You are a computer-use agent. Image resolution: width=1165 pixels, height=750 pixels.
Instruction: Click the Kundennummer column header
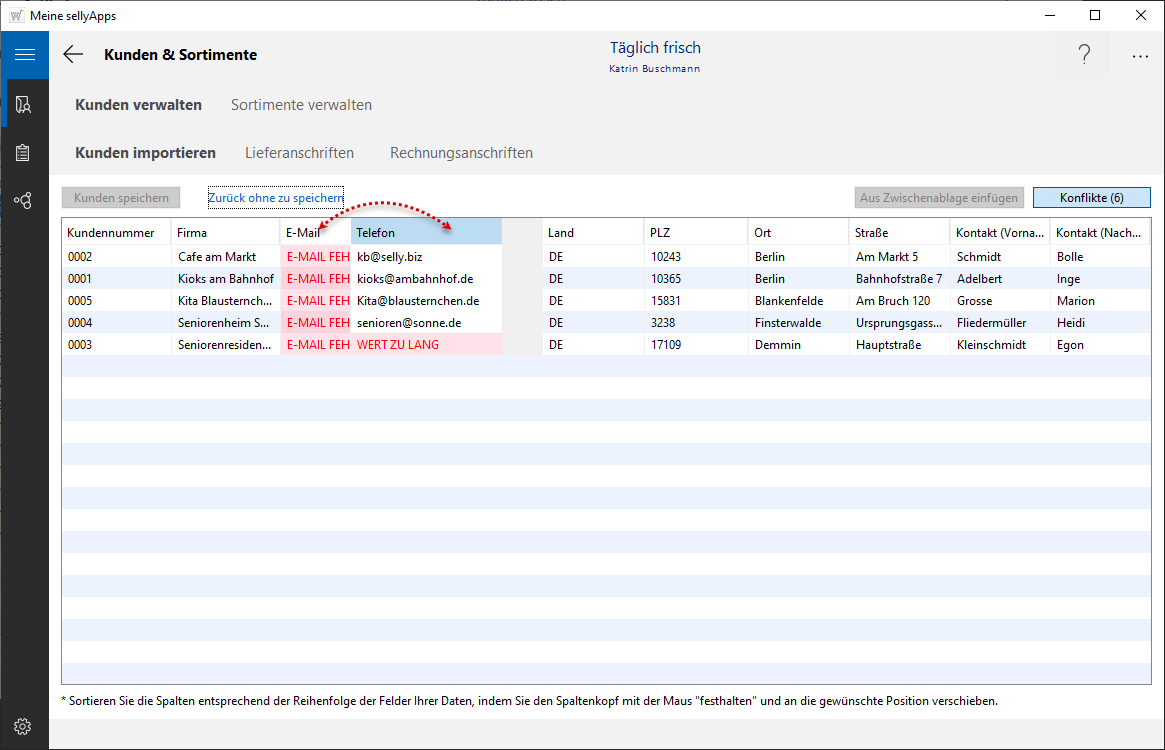(115, 232)
